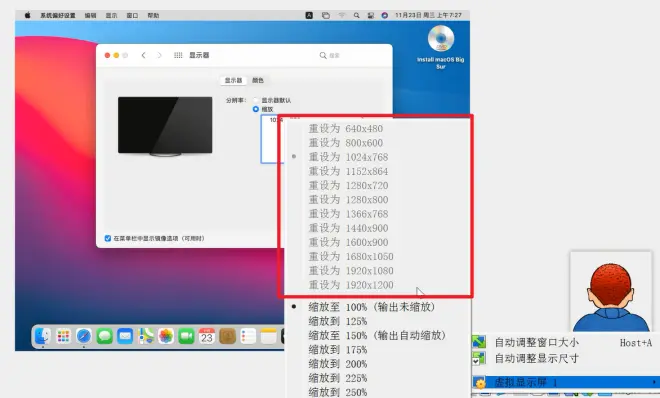Choose 重设为 1440x900
660x398 pixels.
348,228
